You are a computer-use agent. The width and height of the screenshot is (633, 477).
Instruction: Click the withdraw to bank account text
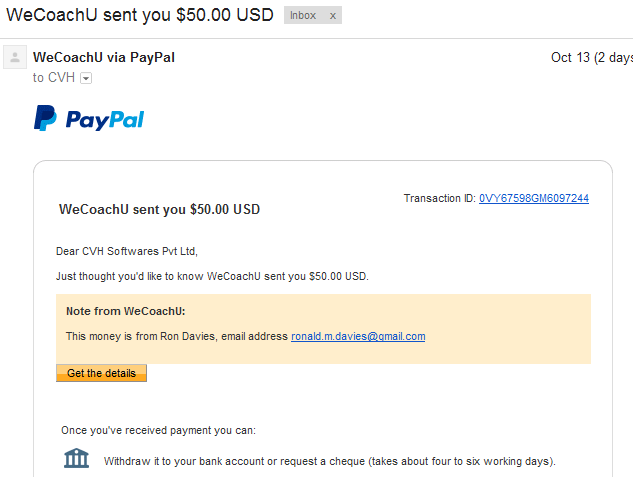tap(330, 461)
